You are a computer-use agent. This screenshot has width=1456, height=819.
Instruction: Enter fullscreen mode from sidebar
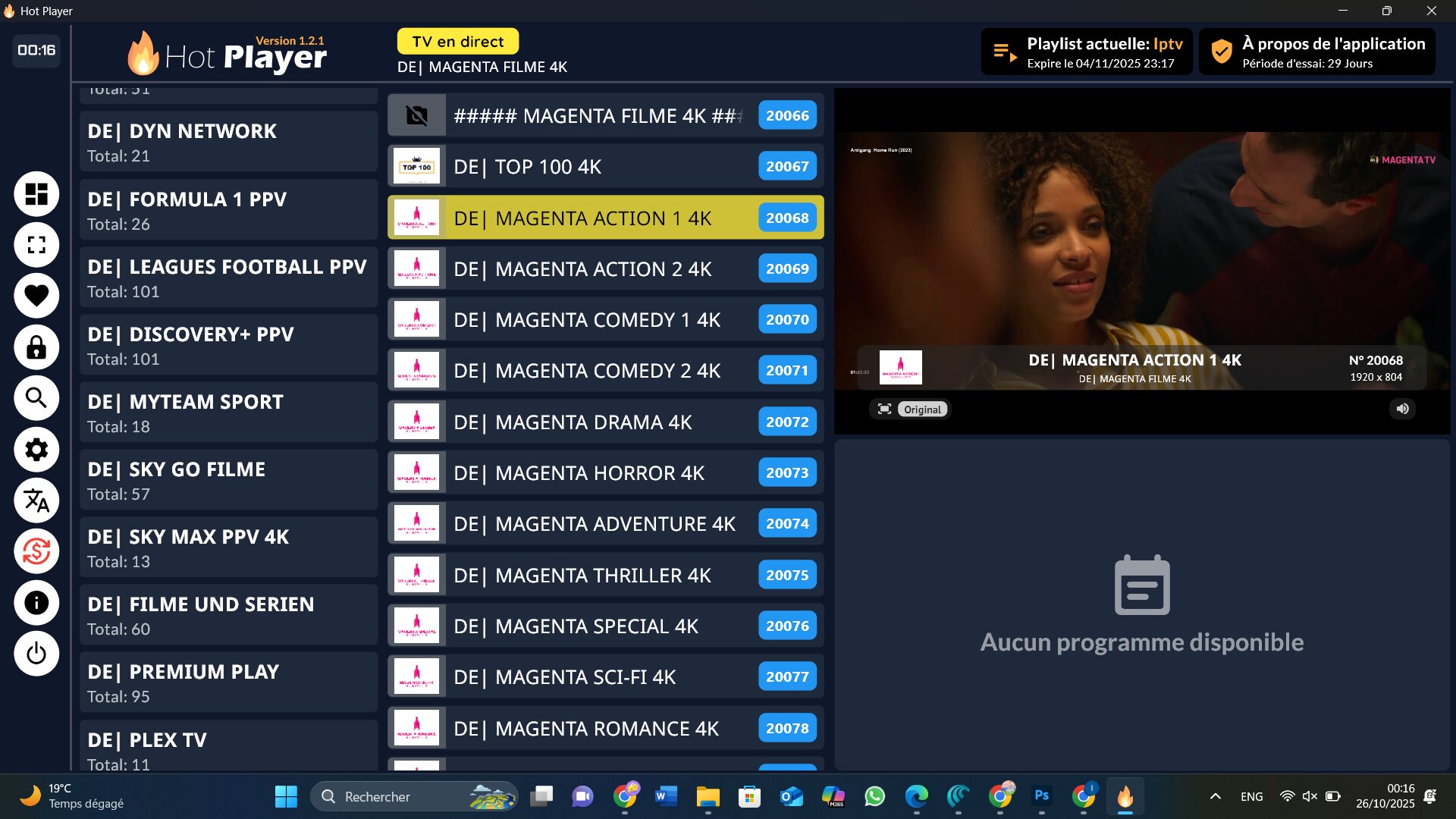pyautogui.click(x=36, y=245)
